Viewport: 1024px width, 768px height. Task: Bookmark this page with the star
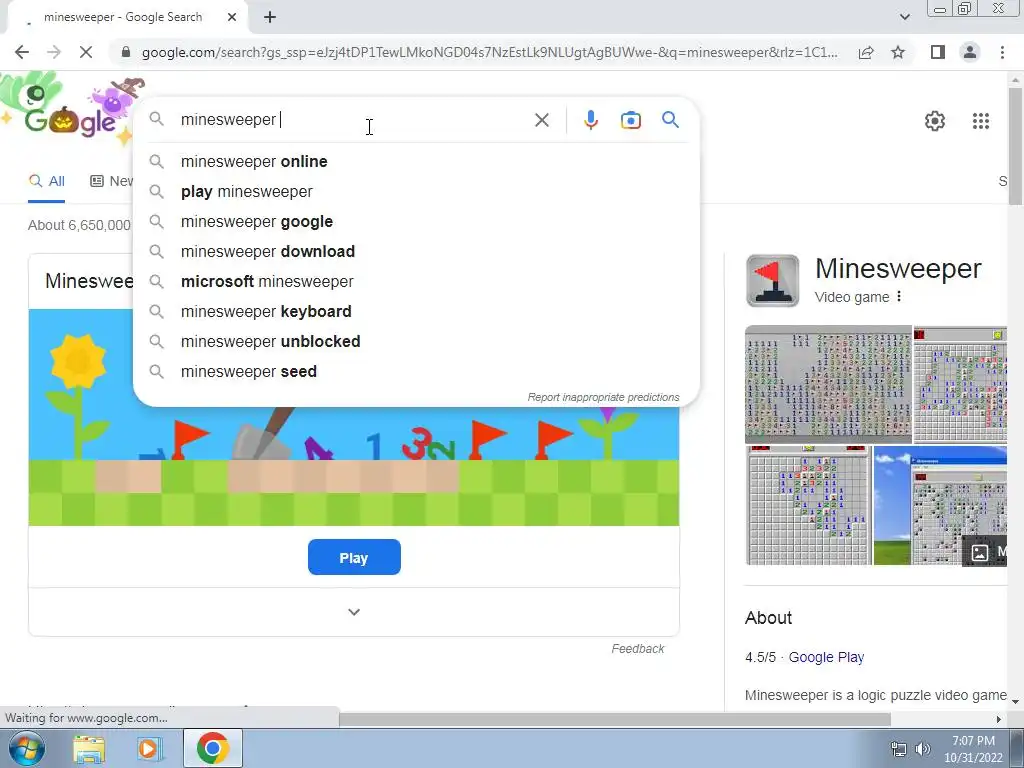tap(898, 52)
